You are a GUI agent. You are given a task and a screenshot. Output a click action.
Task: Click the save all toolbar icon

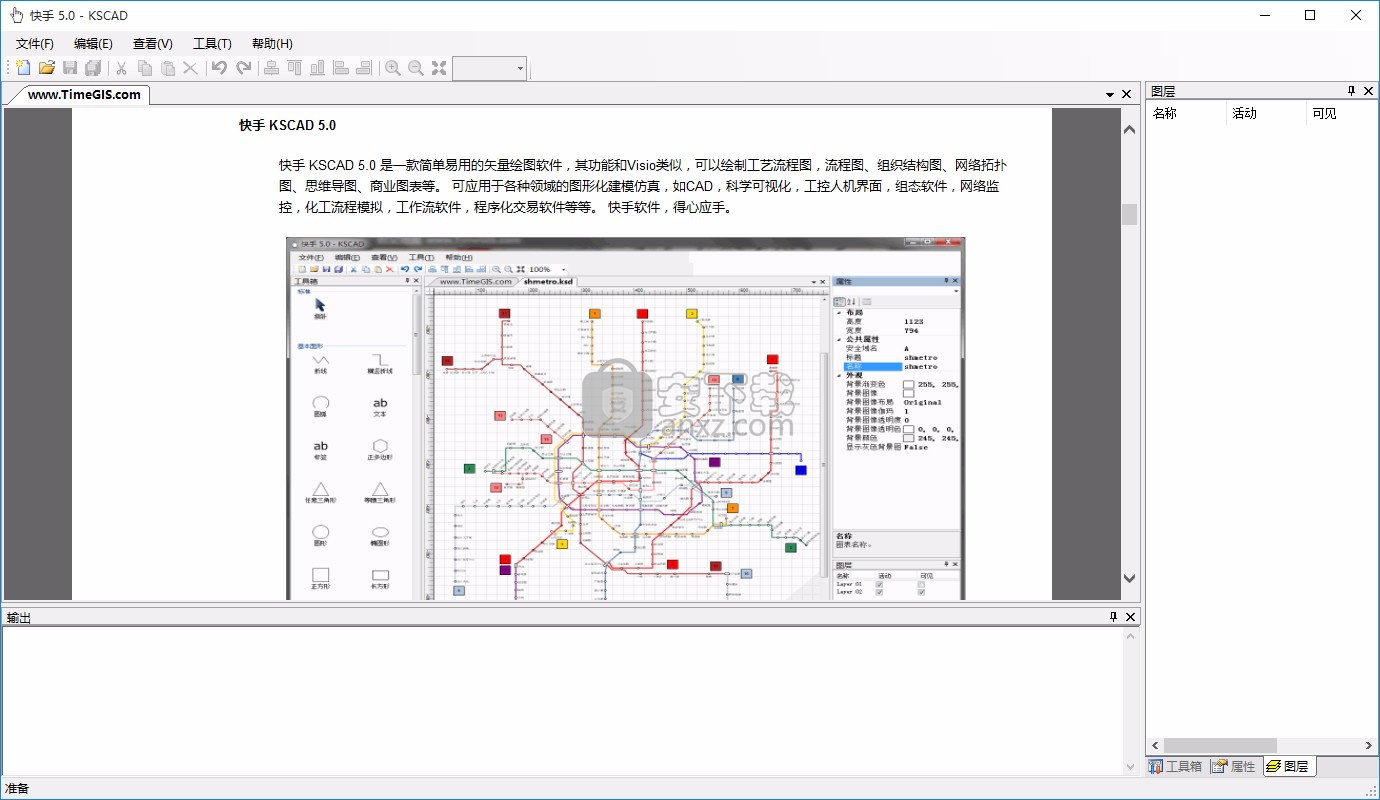[93, 68]
